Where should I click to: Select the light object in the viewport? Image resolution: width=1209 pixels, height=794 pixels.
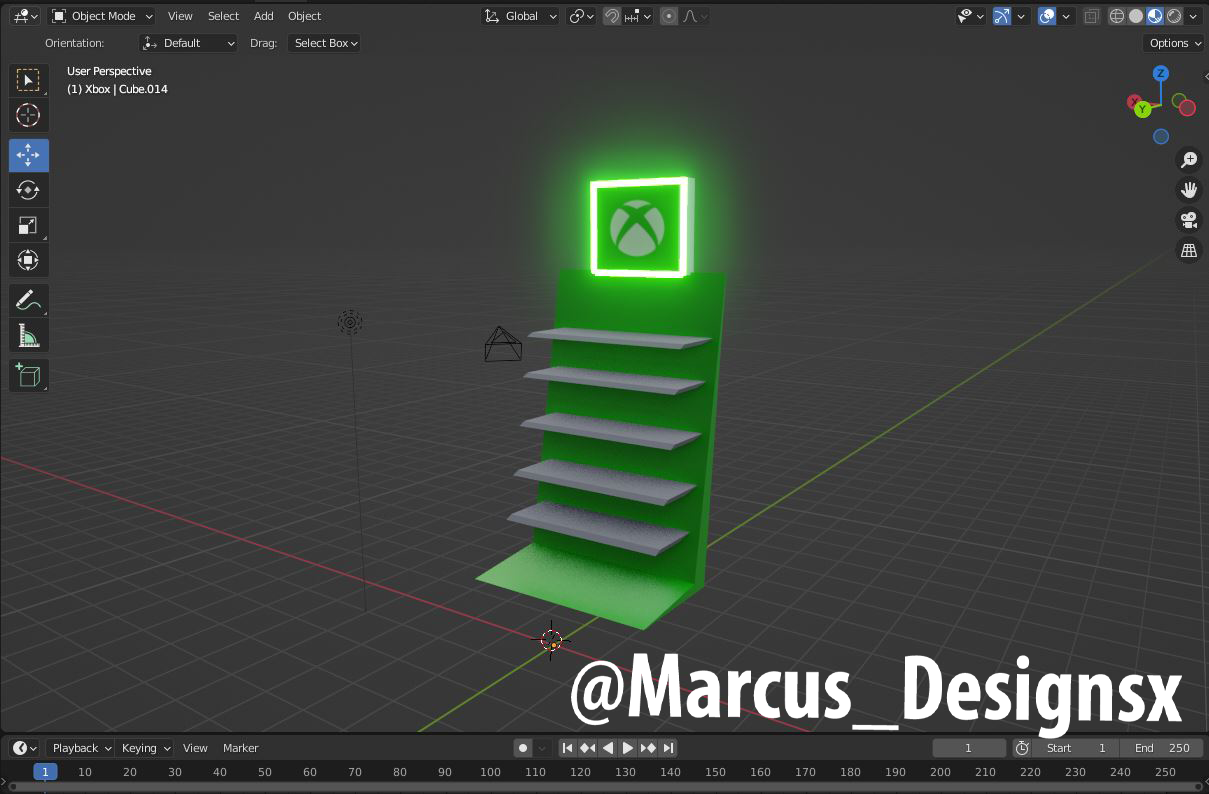click(x=350, y=322)
